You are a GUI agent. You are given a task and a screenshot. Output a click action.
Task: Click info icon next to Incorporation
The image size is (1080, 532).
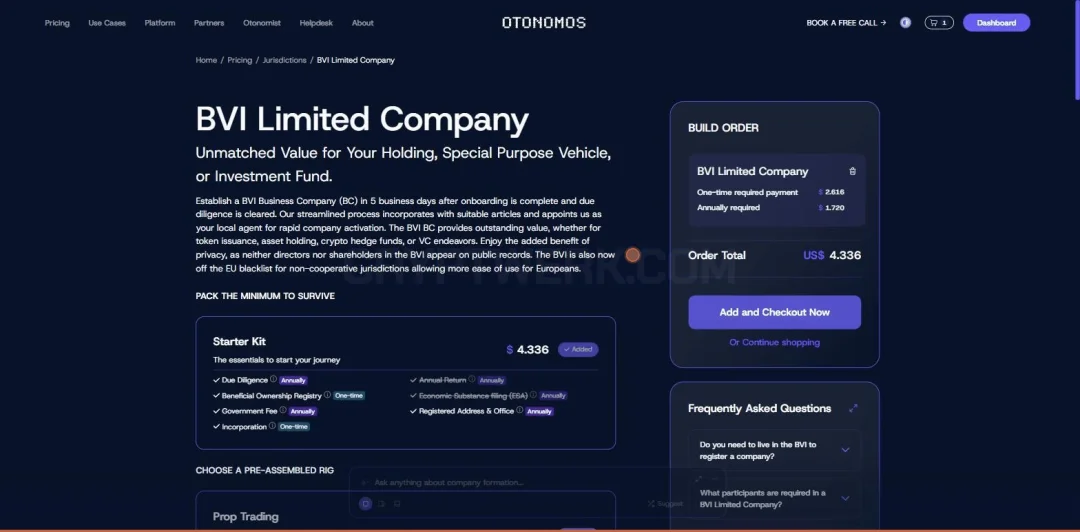click(x=272, y=426)
